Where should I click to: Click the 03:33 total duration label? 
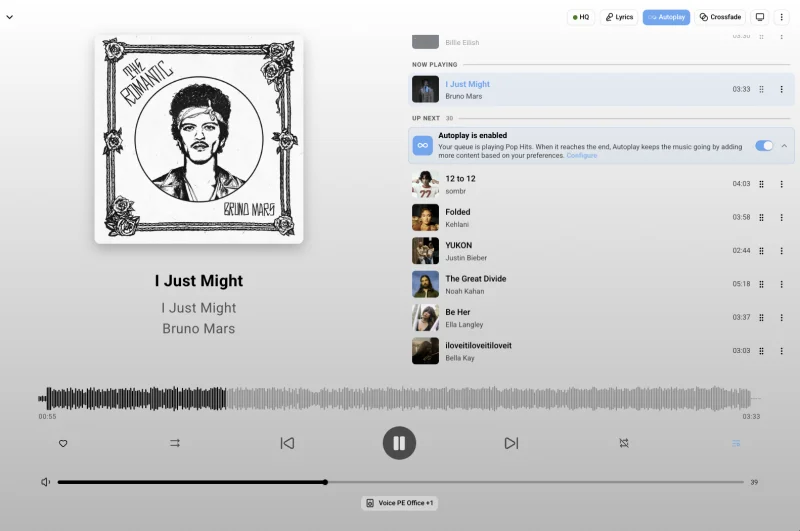pyautogui.click(x=751, y=417)
